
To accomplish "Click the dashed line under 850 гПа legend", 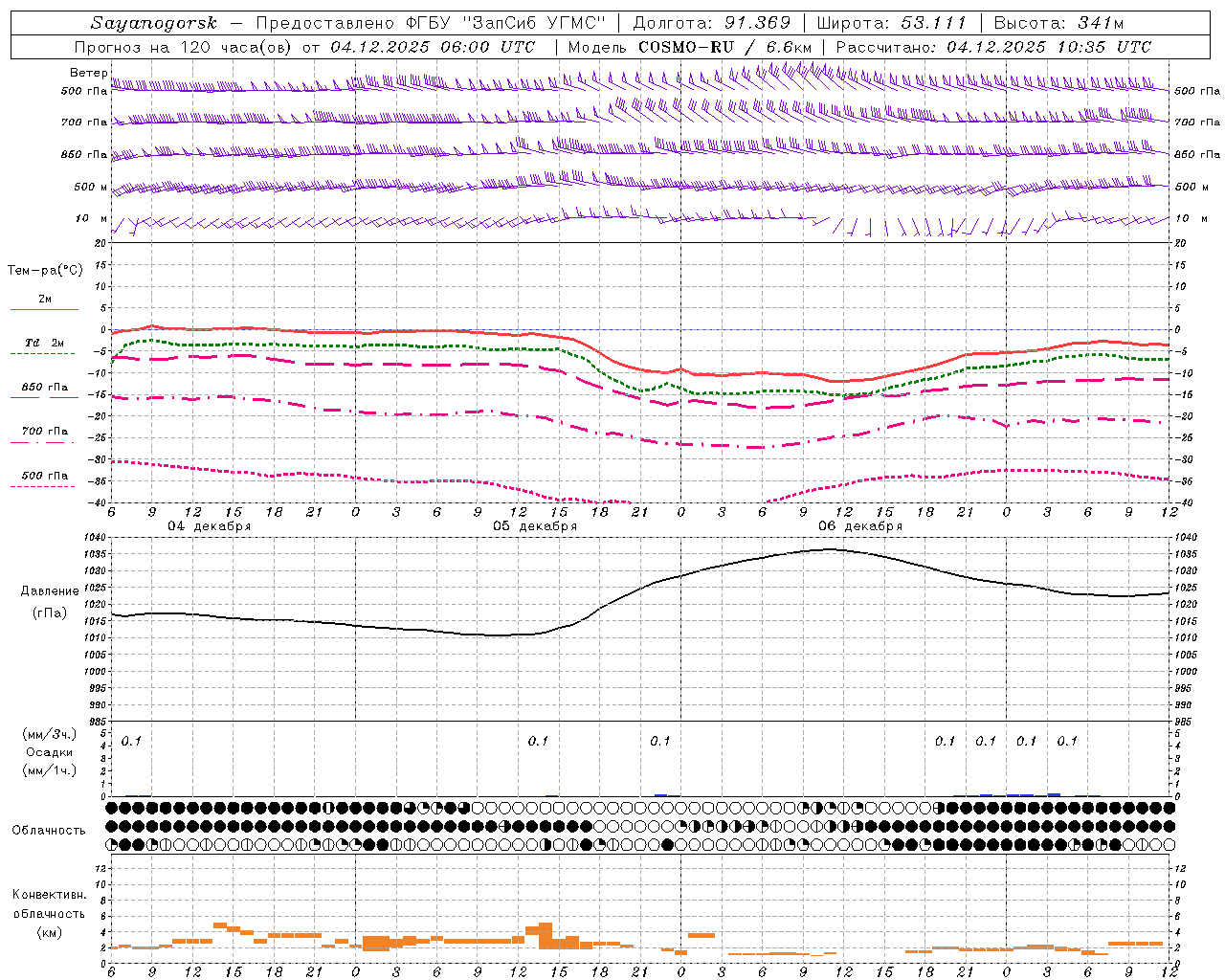I will (x=43, y=397).
